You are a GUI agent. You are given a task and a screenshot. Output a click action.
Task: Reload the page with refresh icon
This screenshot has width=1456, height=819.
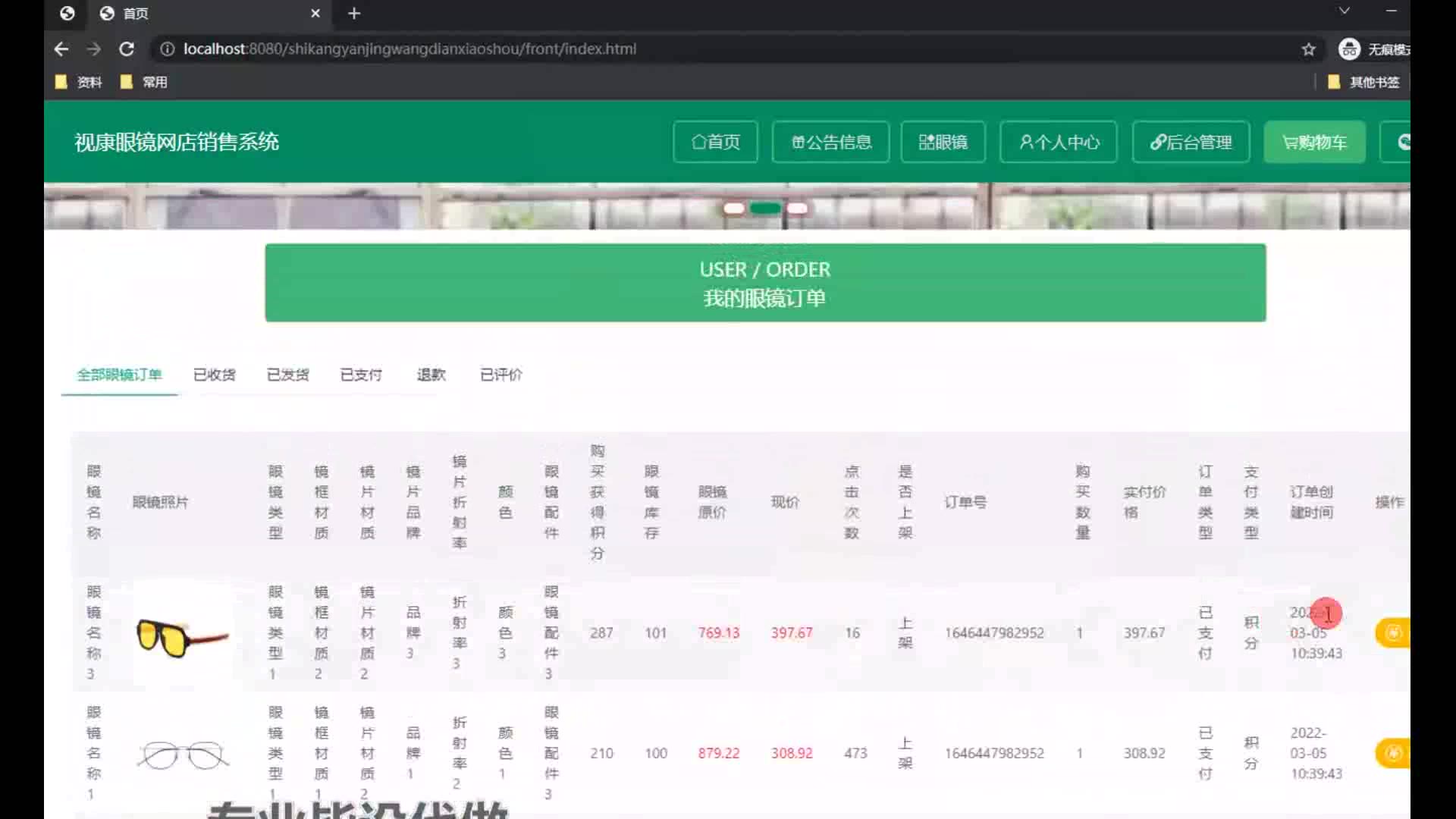[127, 49]
